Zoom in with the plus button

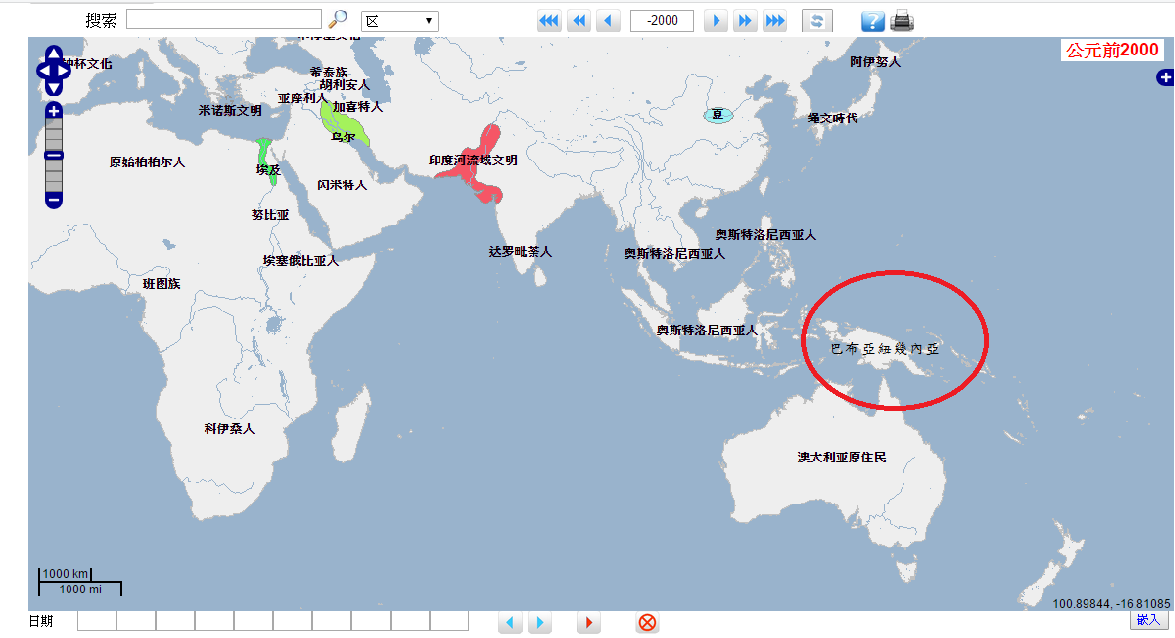click(54, 111)
